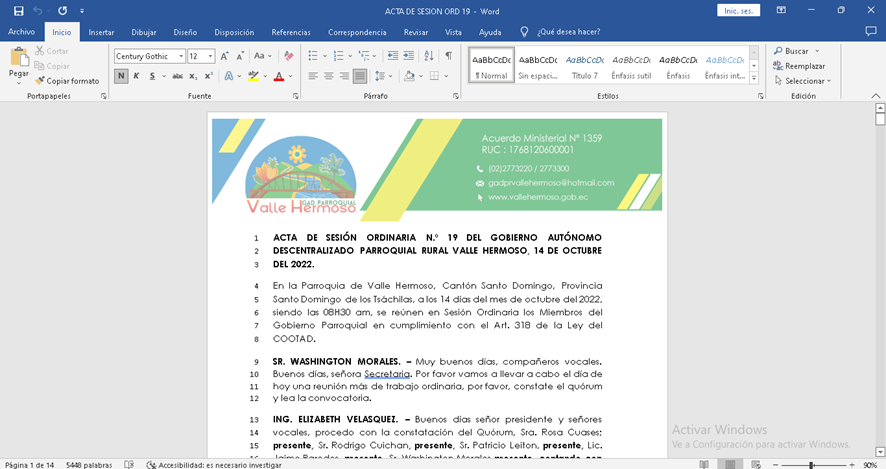Toggle the justify alignment button
Viewport: 886px width, 469px height.
tap(360, 76)
